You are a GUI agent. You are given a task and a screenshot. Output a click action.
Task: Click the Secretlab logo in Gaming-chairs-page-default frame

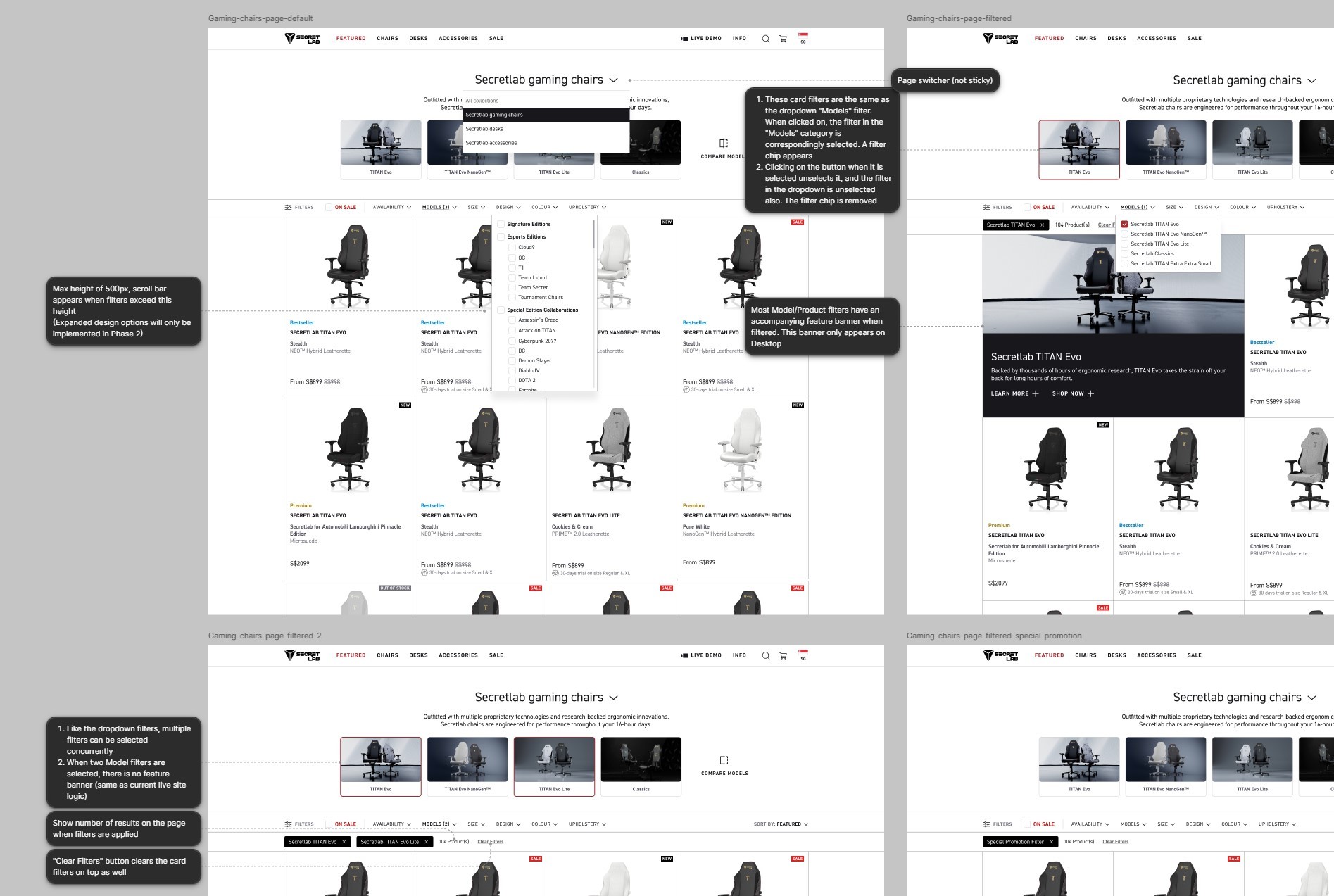302,38
